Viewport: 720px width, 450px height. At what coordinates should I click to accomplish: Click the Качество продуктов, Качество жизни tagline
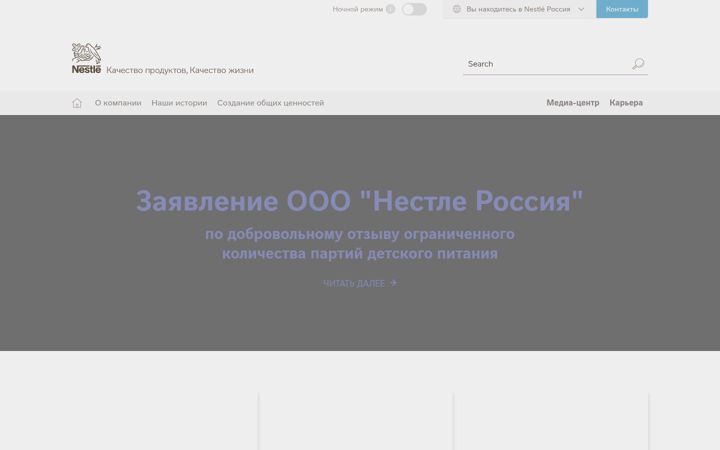[180, 70]
